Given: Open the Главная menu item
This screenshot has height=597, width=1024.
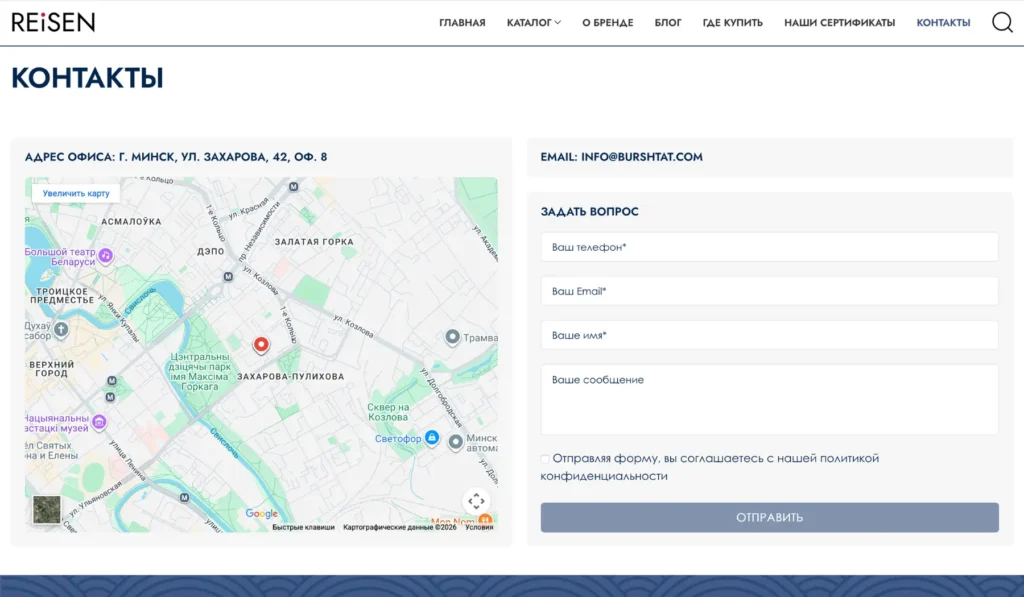Looking at the screenshot, I should click(462, 23).
